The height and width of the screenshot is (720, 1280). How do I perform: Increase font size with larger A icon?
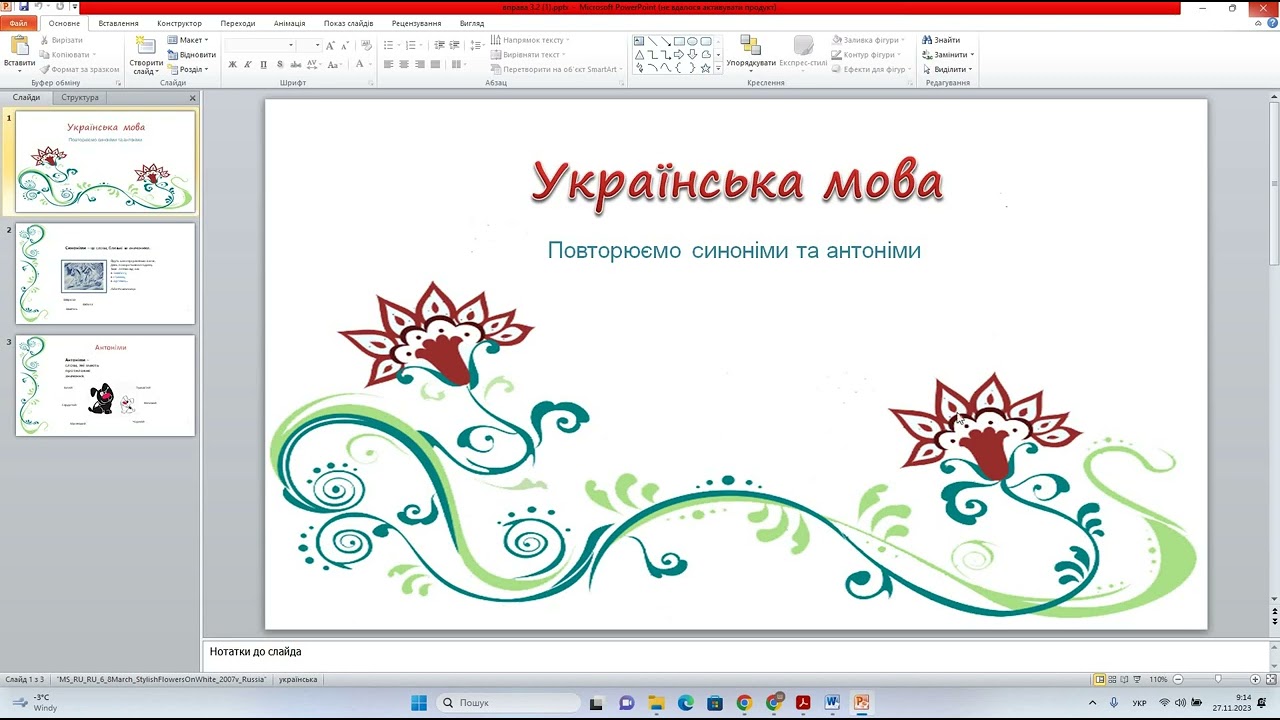click(331, 45)
